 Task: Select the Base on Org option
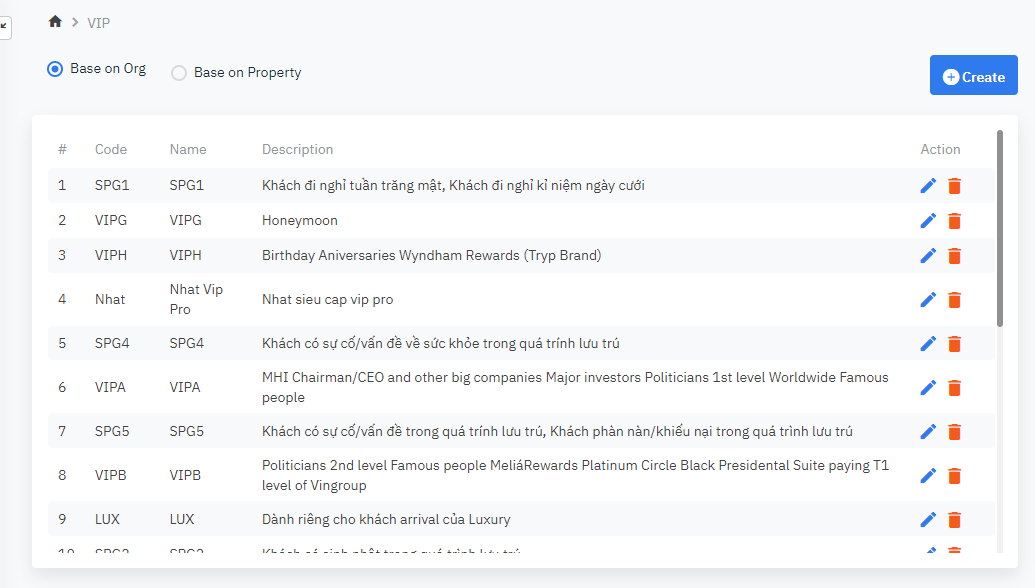pos(56,69)
